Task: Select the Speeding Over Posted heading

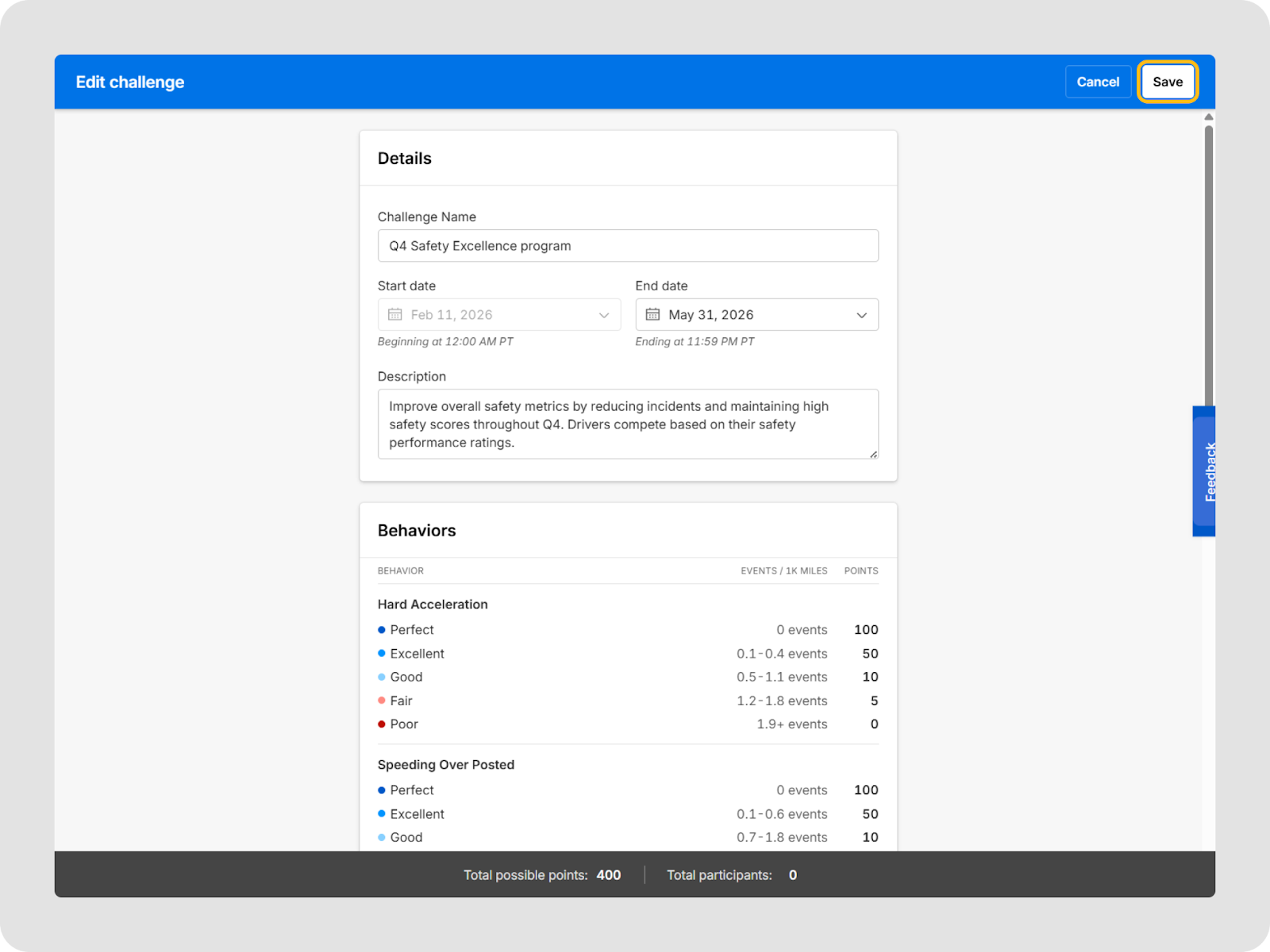Action: tap(445, 765)
